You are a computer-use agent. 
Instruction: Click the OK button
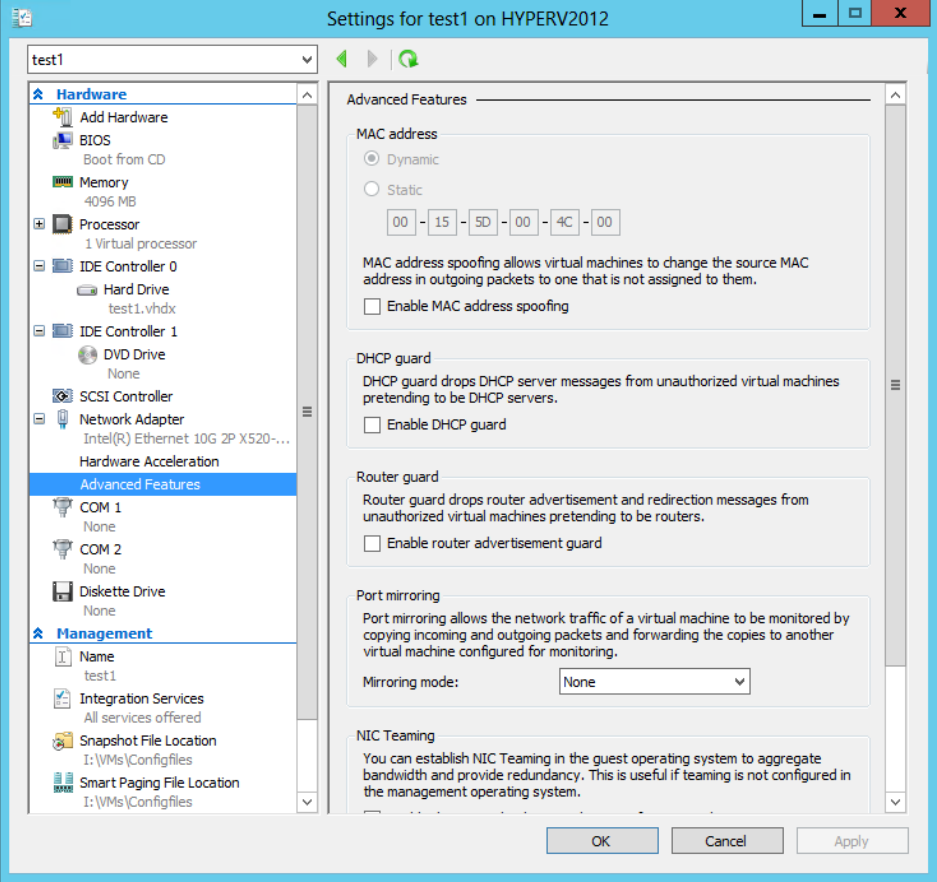(x=601, y=841)
